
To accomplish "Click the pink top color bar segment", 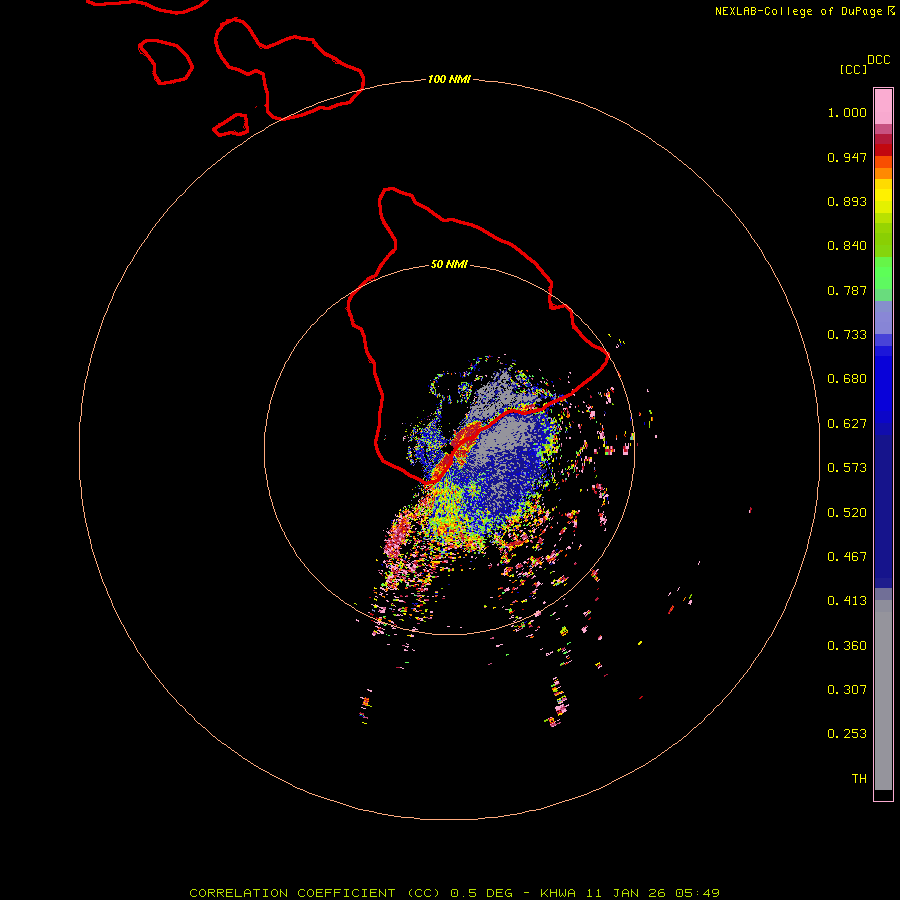I will [x=883, y=107].
